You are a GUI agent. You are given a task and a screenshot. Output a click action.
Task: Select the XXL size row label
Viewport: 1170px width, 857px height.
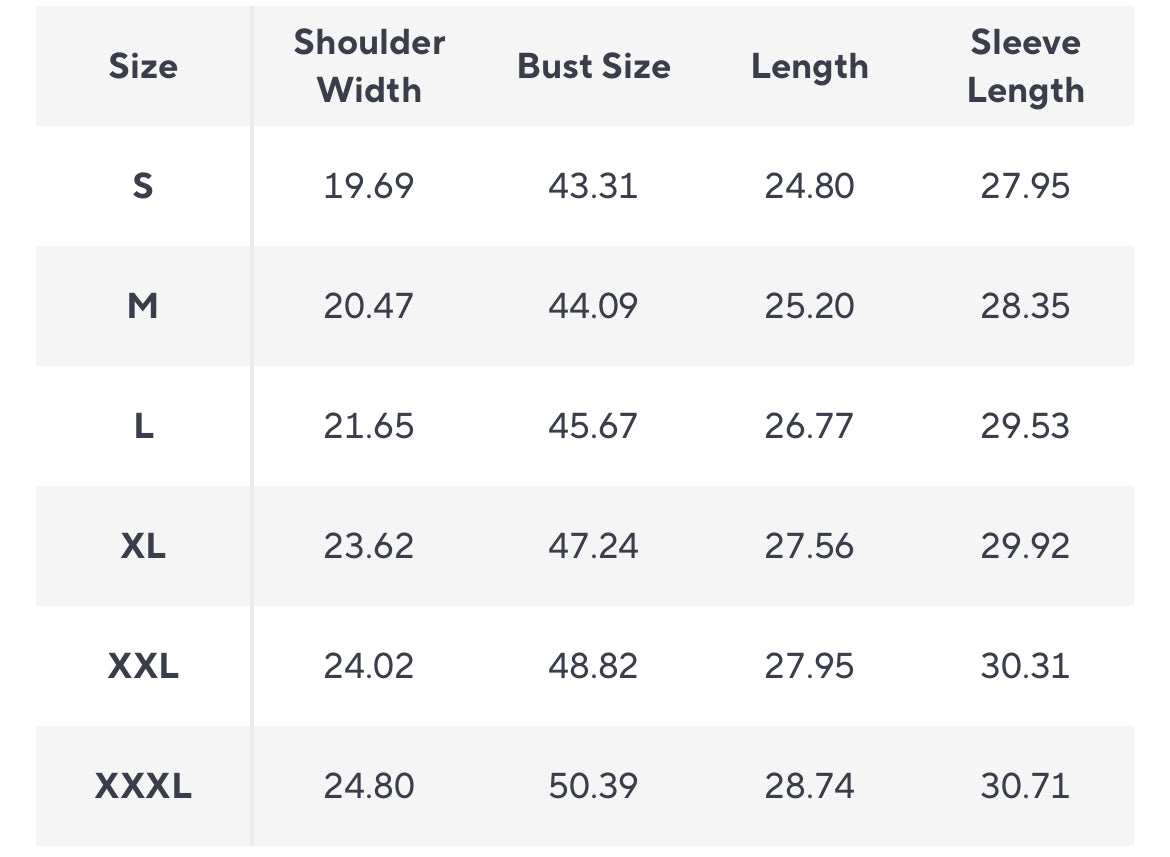(143, 666)
